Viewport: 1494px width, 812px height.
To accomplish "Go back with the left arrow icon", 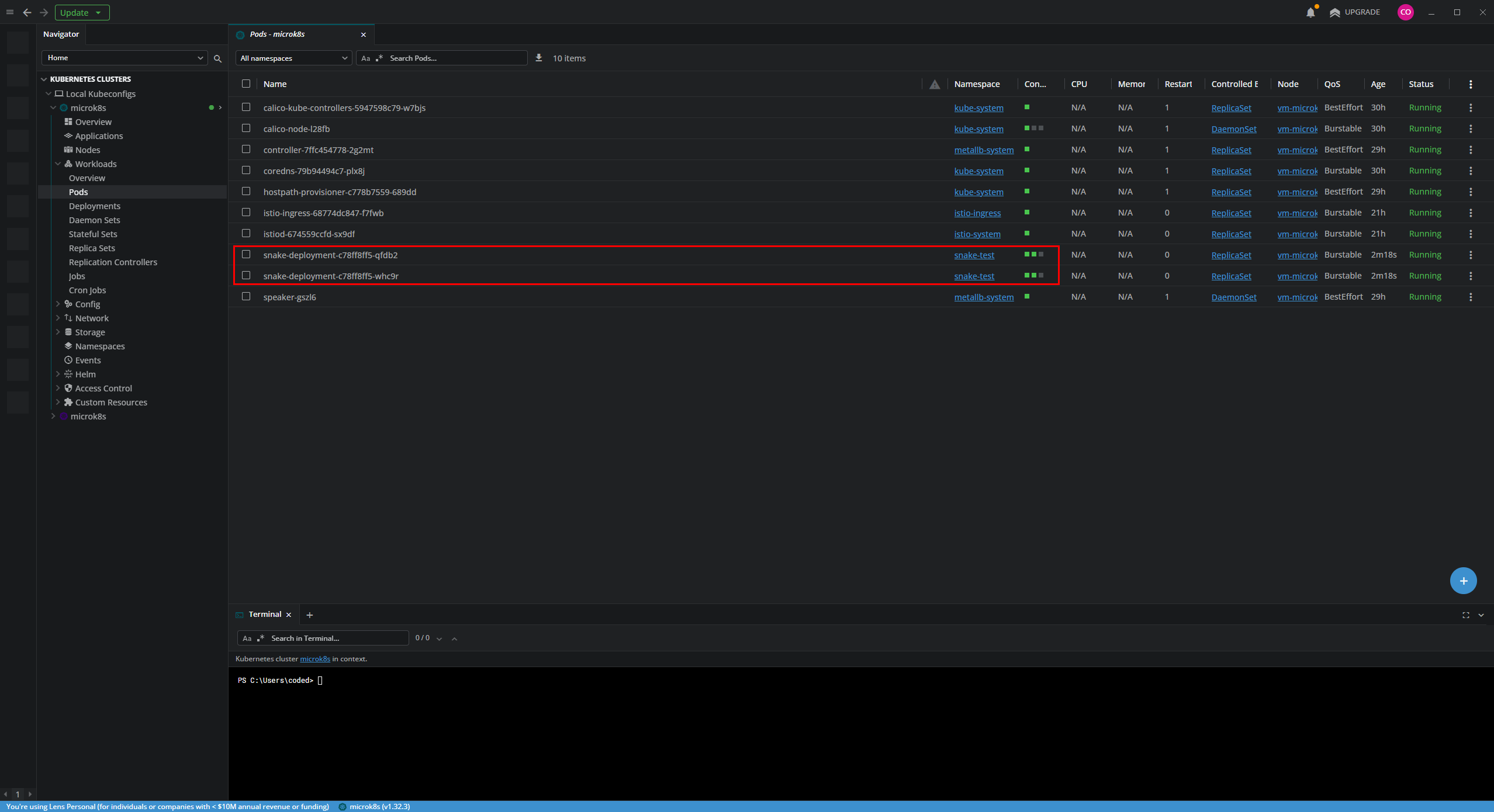I will 27,12.
